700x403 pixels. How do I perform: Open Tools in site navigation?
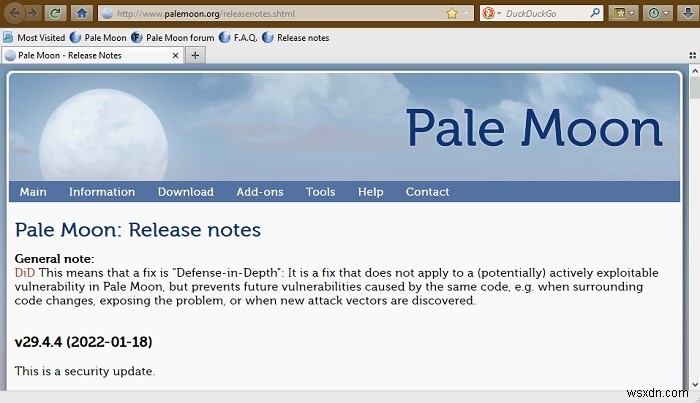(x=321, y=192)
